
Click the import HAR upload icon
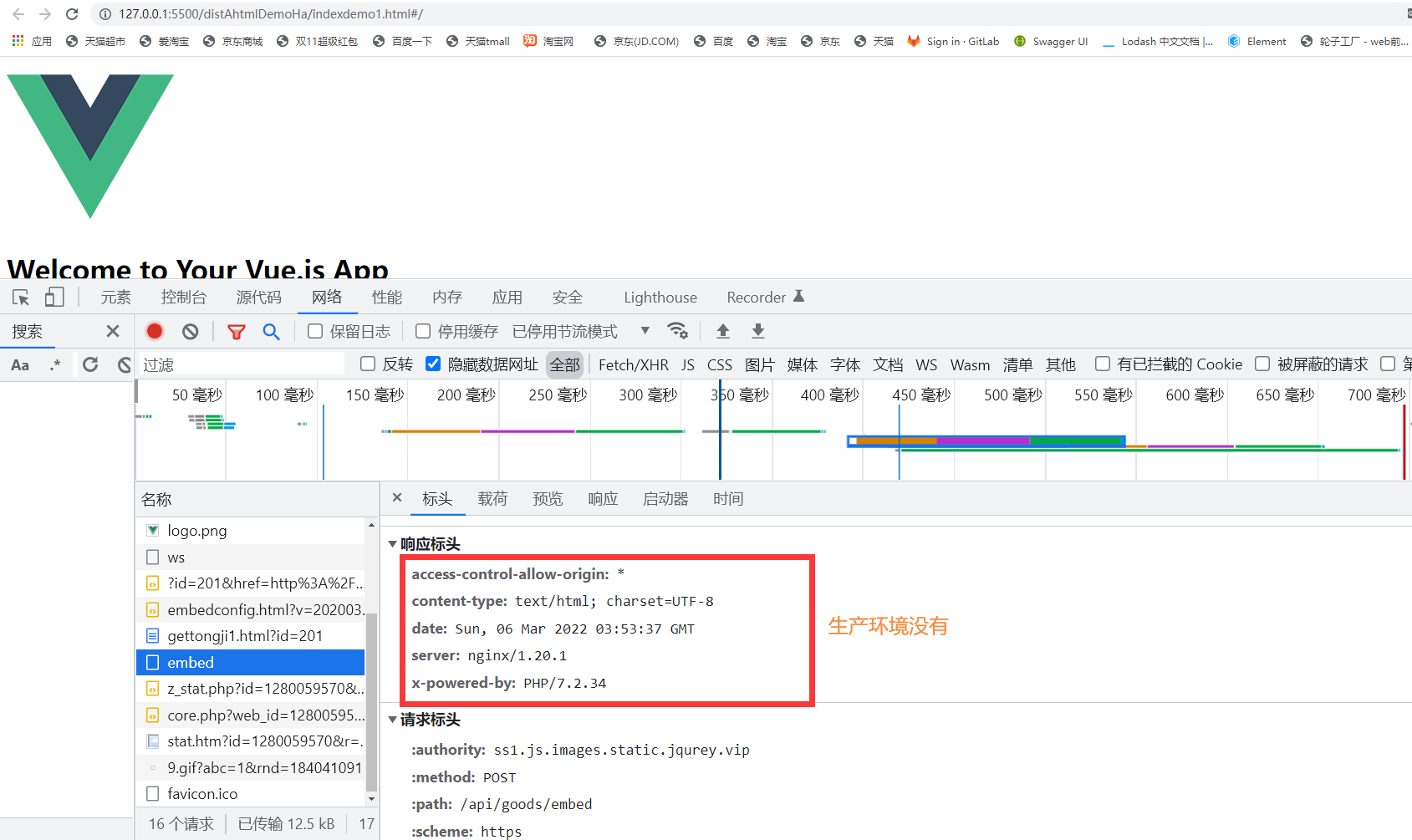[723, 331]
